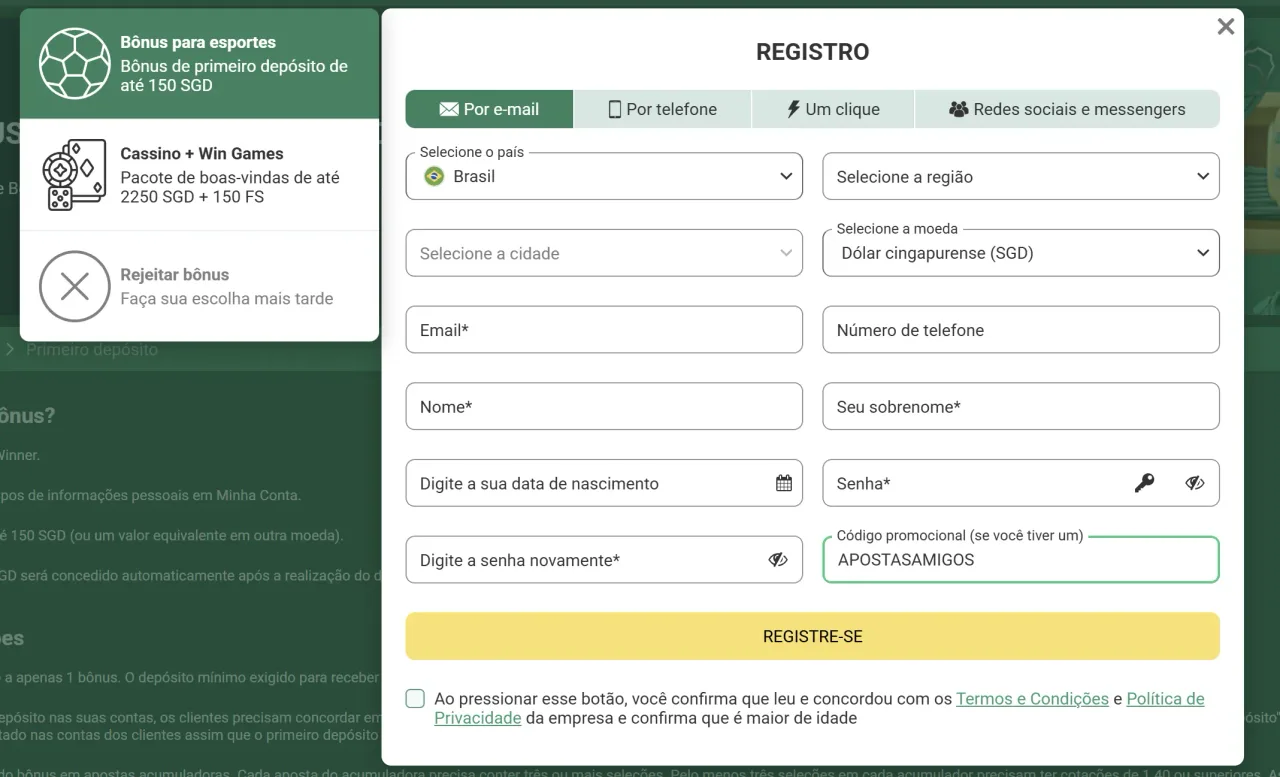Show password with eye icon in Senha field
1280x777 pixels.
(x=1195, y=483)
